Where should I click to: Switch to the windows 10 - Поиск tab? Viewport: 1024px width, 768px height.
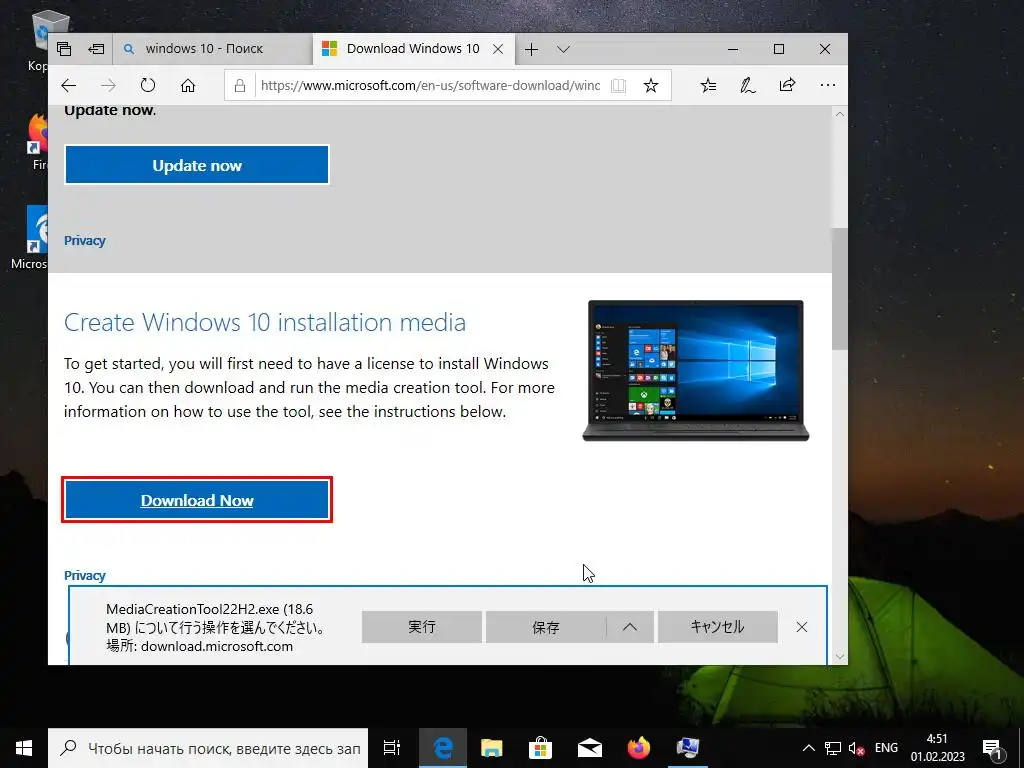coord(213,49)
